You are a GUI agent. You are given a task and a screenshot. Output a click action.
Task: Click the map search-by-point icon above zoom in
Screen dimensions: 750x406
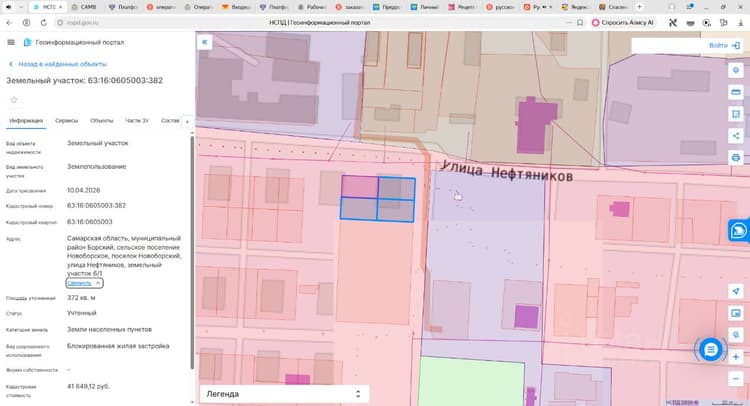pyautogui.click(x=736, y=335)
